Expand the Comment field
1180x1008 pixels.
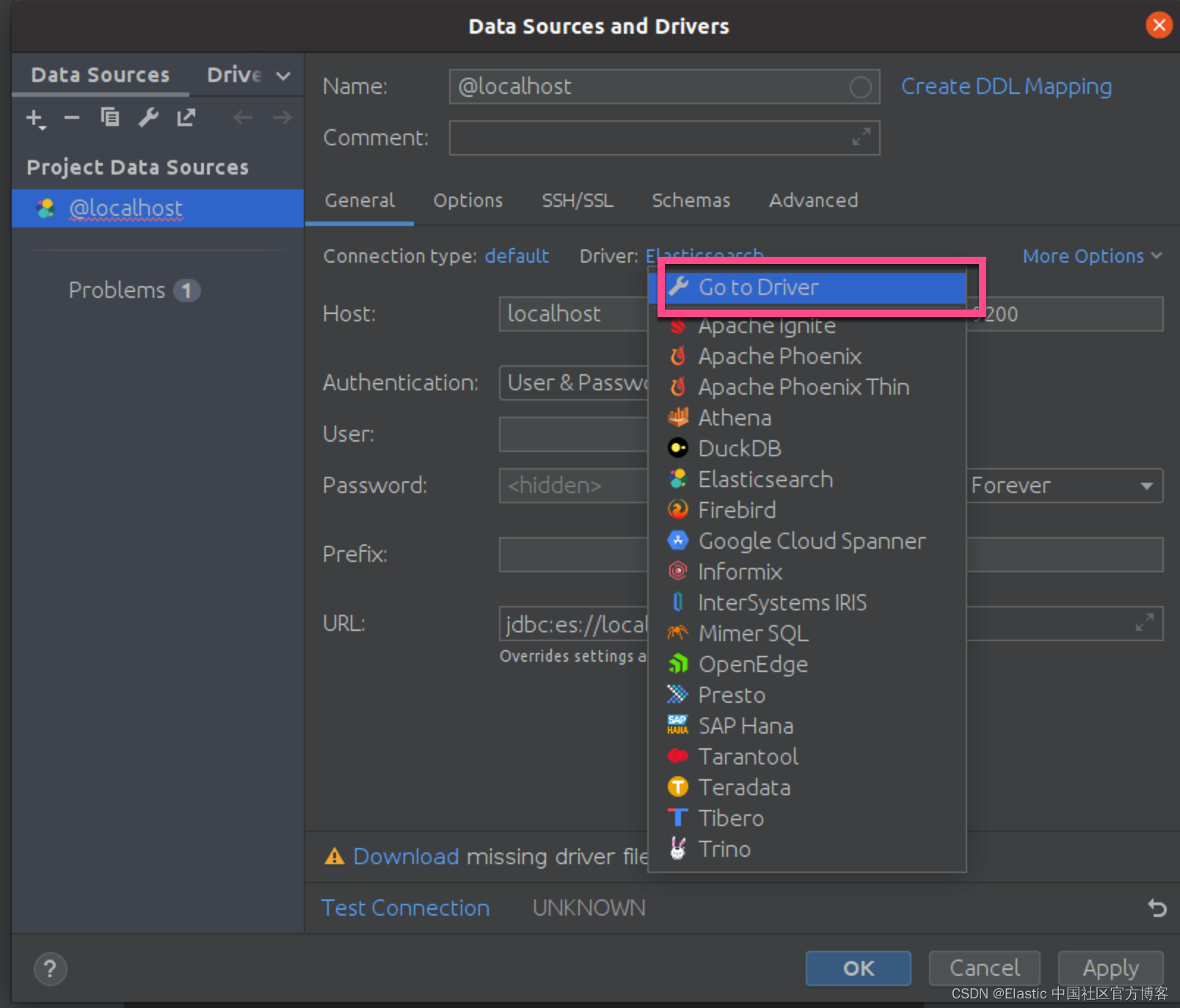pyautogui.click(x=861, y=136)
